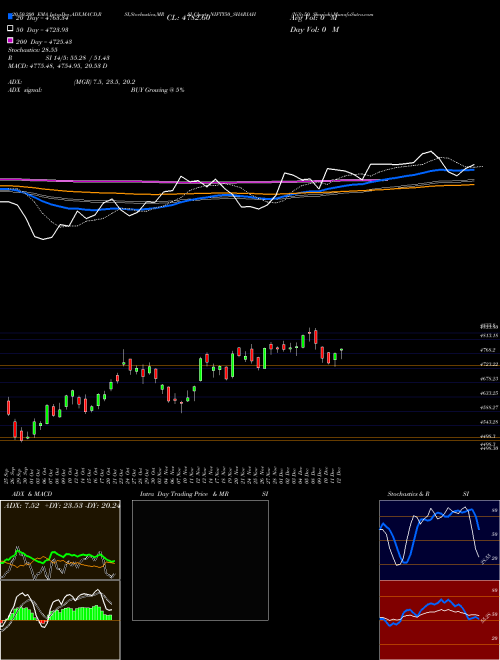Screen dimensions: 500x660
Task: Click the MACD values readout line
Action: (x=57, y=66)
